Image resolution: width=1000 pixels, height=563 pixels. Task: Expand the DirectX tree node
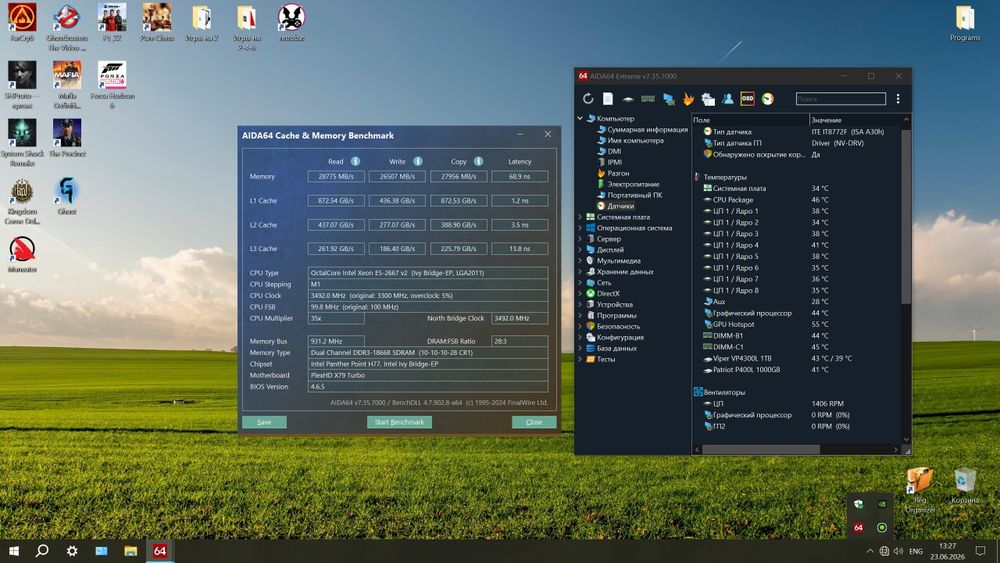point(580,293)
